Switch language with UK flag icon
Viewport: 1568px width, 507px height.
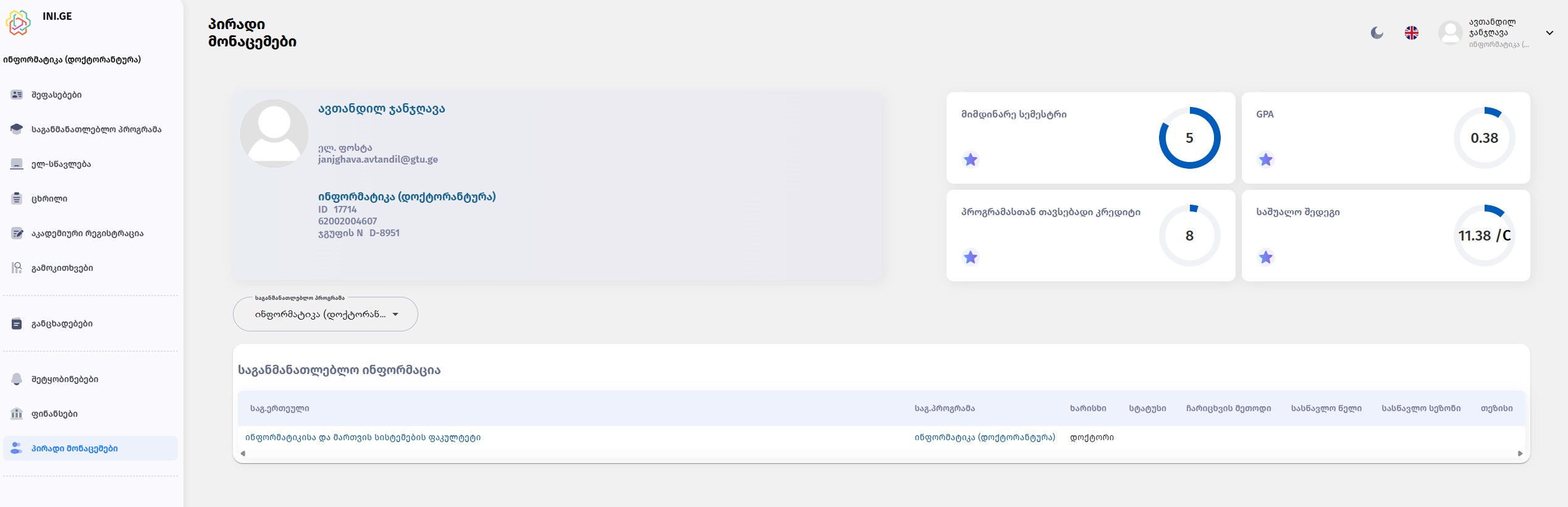tap(1412, 33)
